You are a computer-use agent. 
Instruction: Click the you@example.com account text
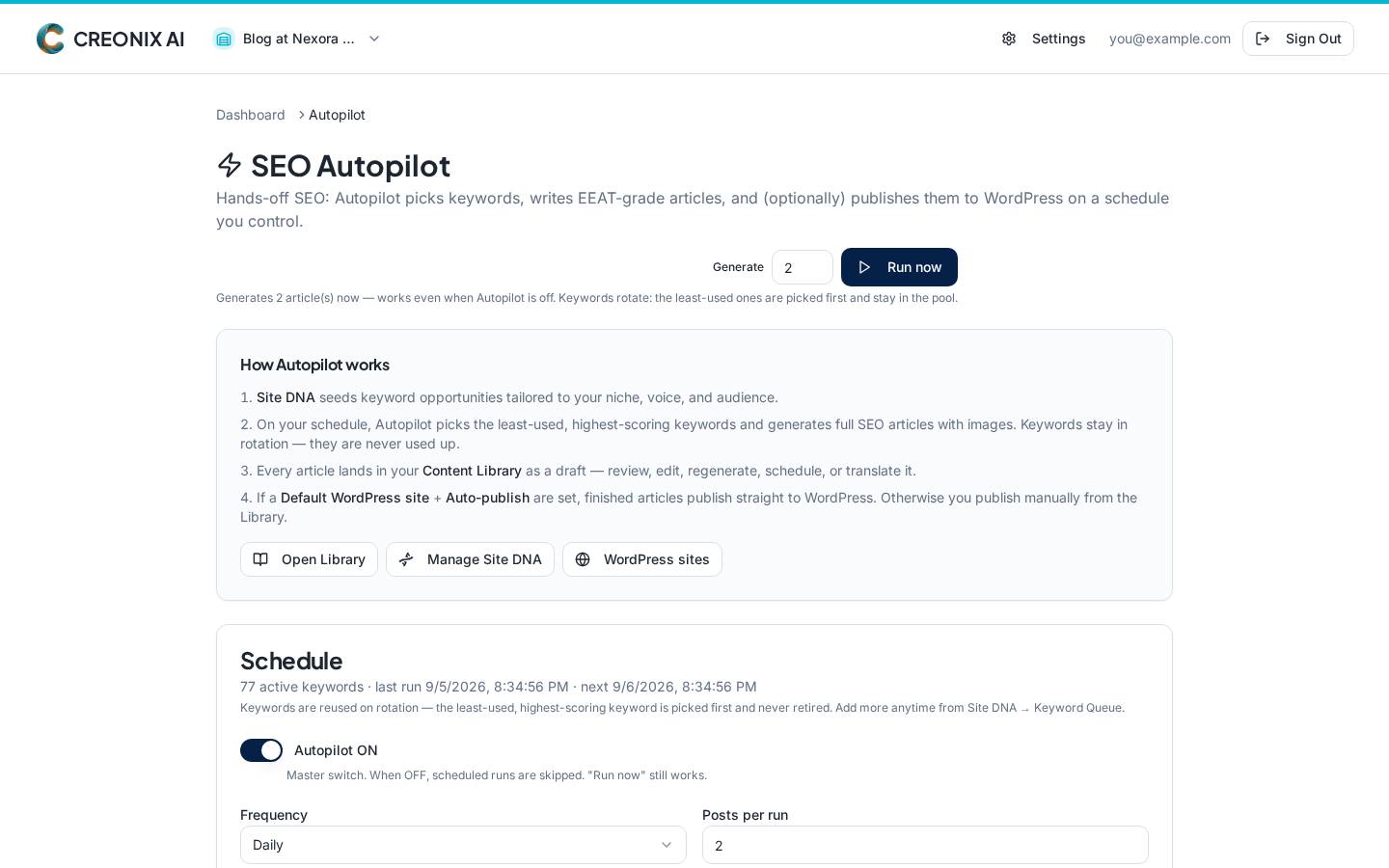pyautogui.click(x=1170, y=39)
